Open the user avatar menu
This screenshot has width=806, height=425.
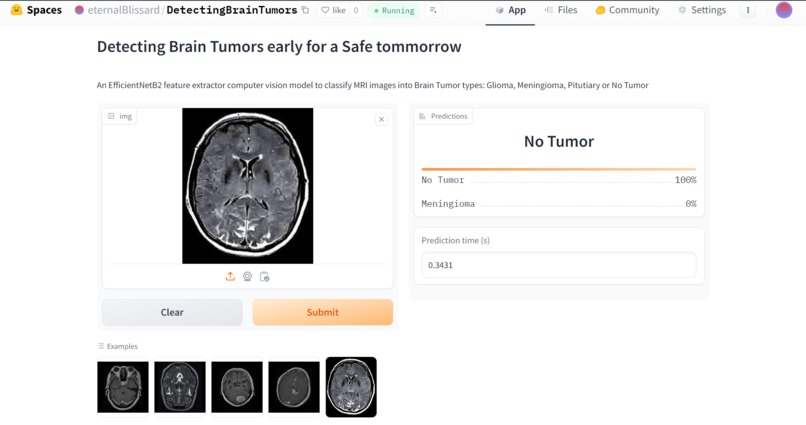click(x=783, y=10)
